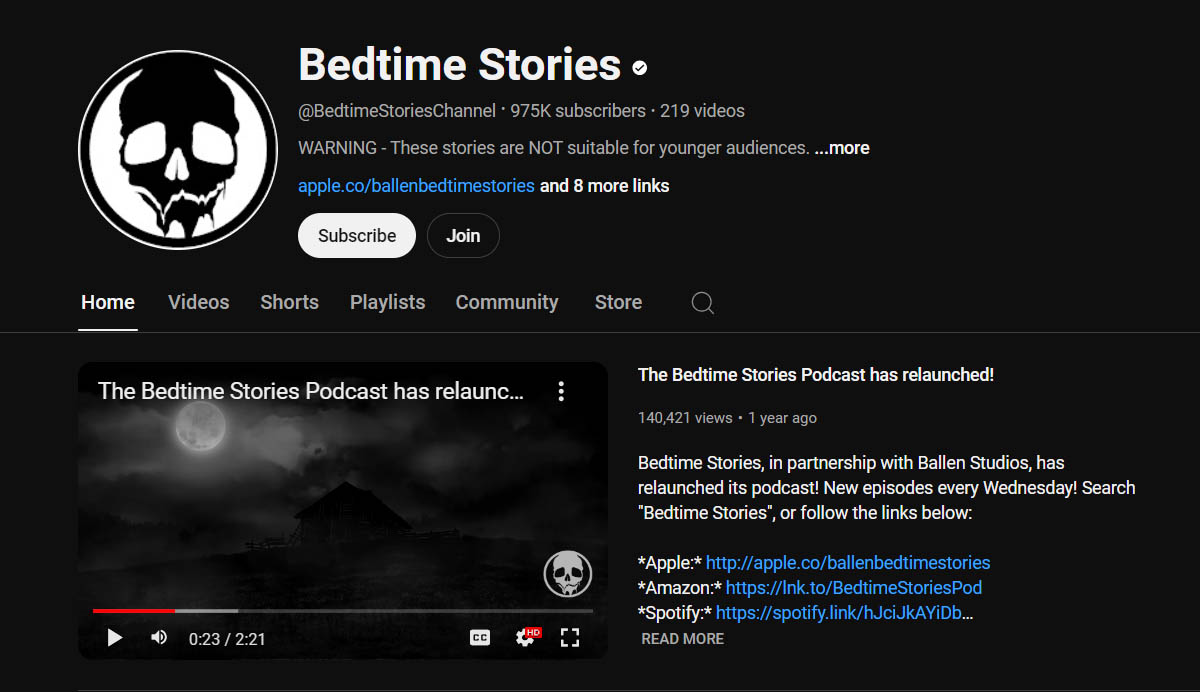The width and height of the screenshot is (1200, 692).
Task: Subscribe to the Bedtime Stories channel
Action: [357, 236]
